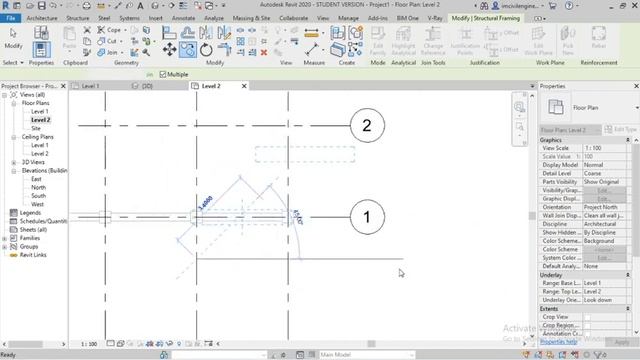Toggle the Properties palette button in ribbon

(41, 50)
